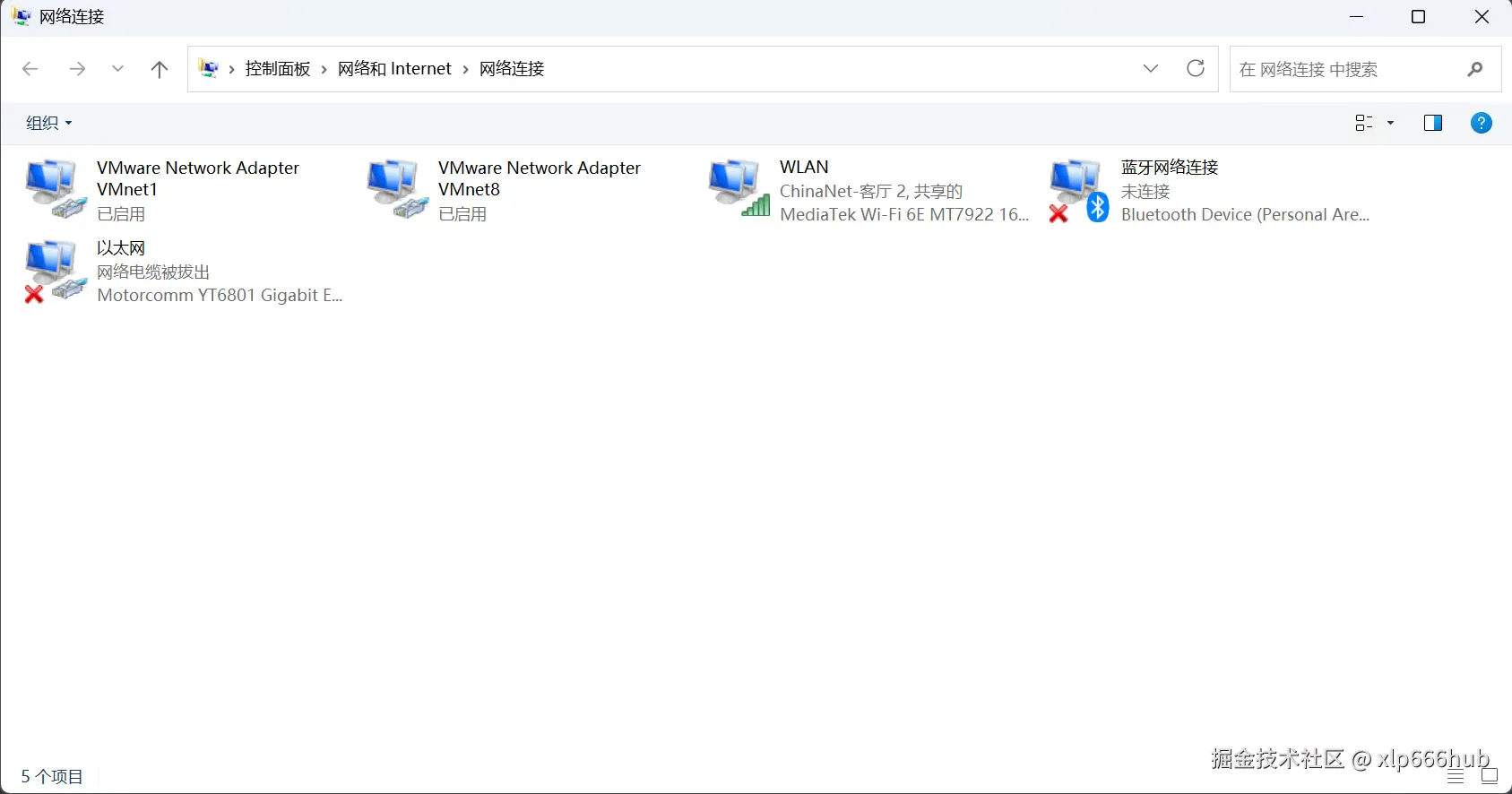Open the address bar history dropdown

[x=1151, y=69]
